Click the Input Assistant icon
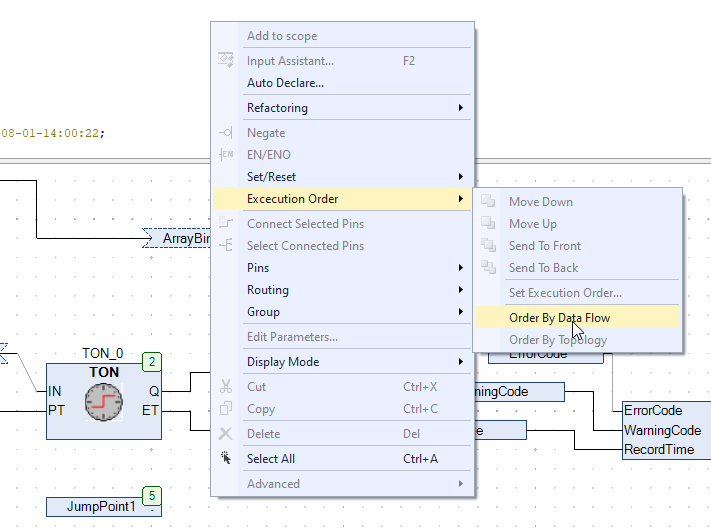 coord(226,60)
